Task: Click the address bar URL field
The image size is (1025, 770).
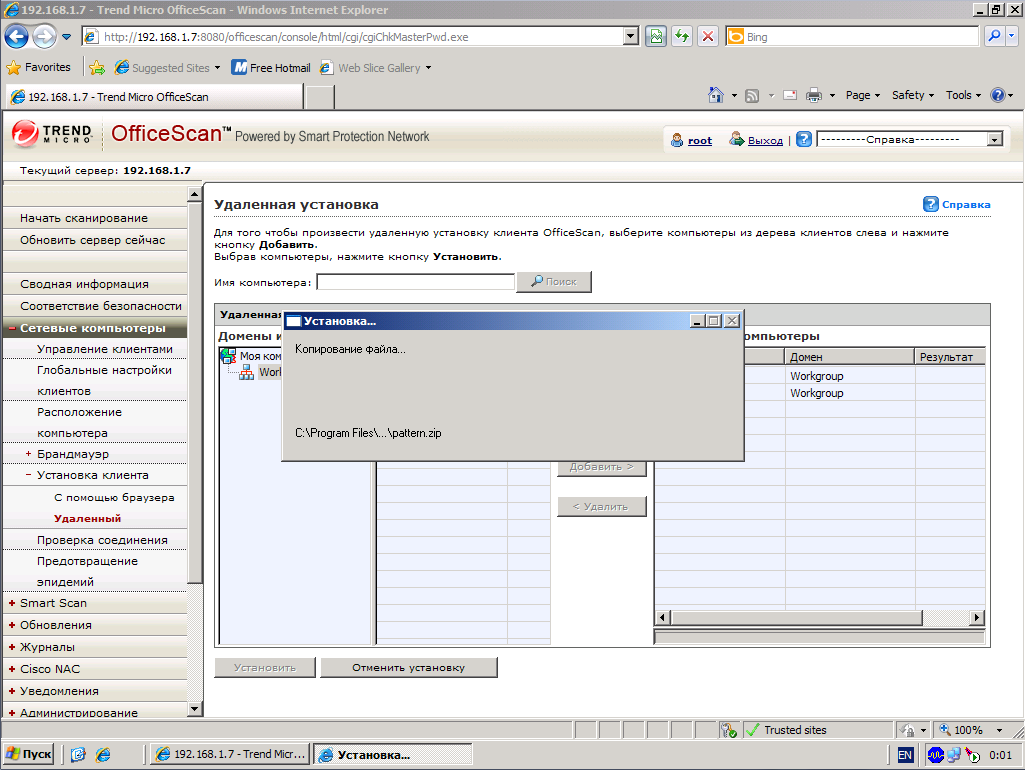Action: click(x=353, y=37)
